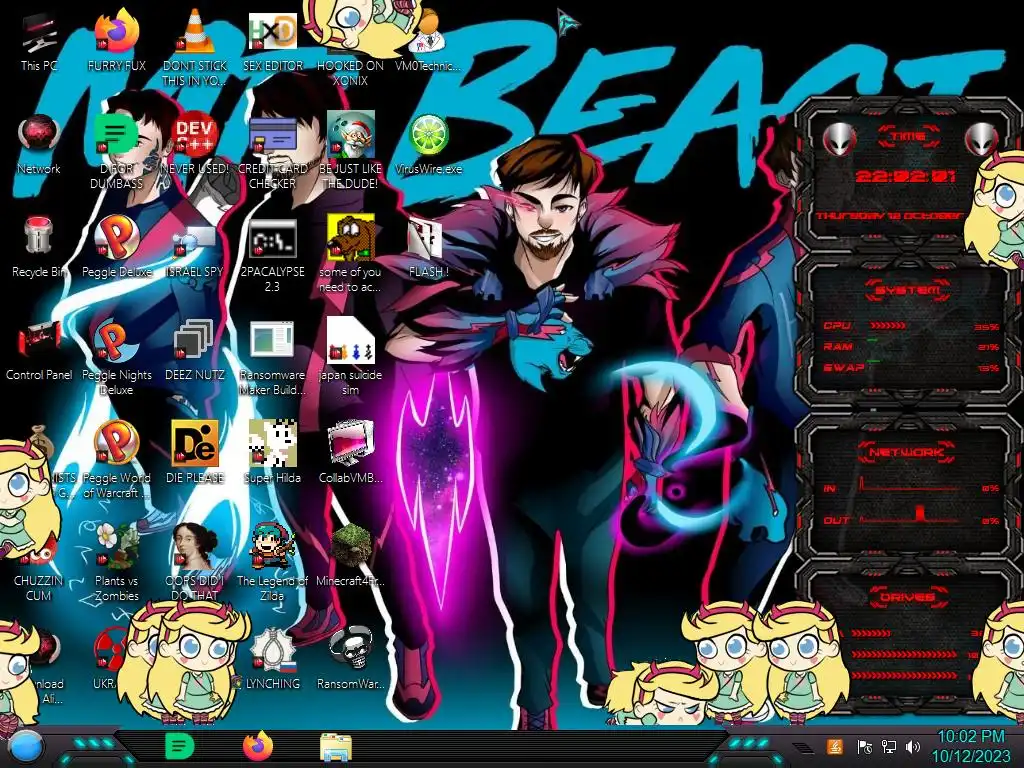Open the CREDIT CARD CHECKER shortcut
1024x768 pixels.
click(272, 152)
